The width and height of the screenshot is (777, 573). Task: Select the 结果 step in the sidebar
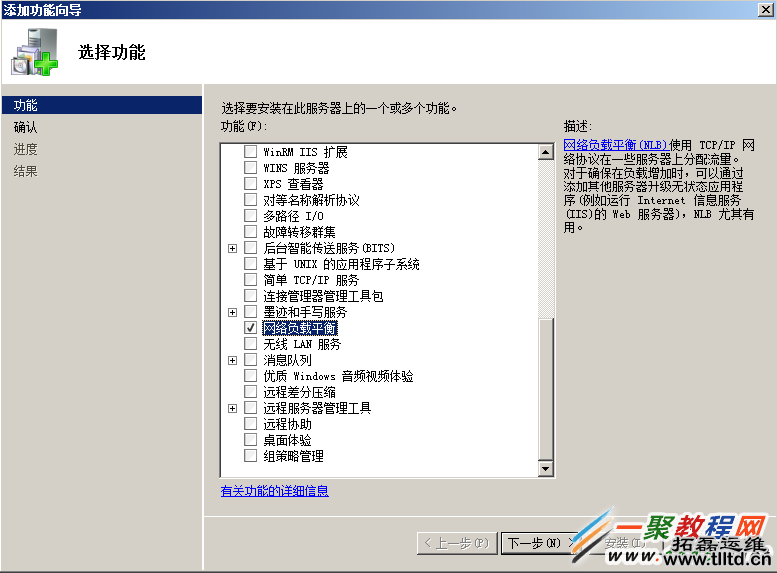[25, 172]
